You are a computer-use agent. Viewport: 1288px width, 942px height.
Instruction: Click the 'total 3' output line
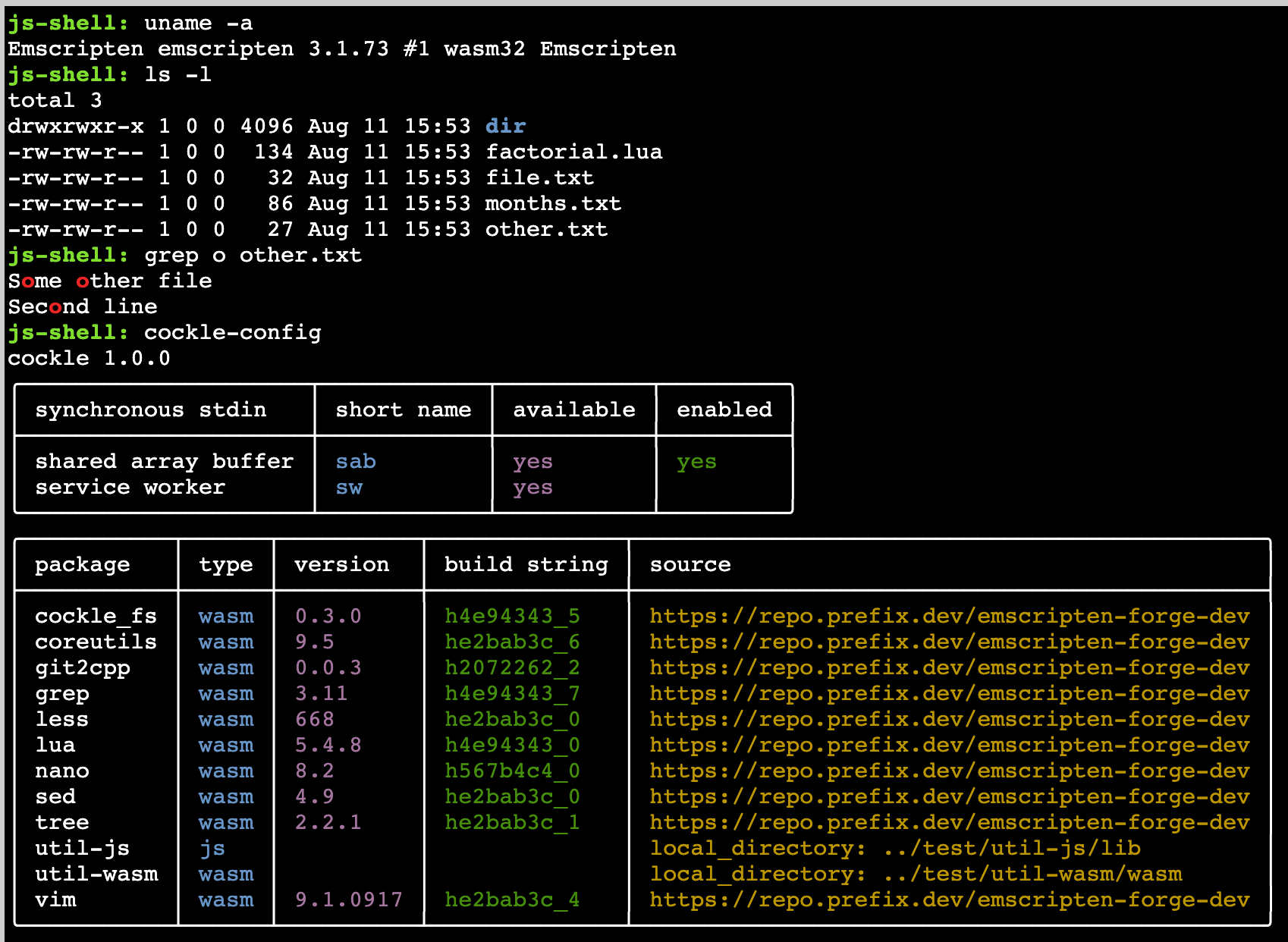tap(55, 101)
